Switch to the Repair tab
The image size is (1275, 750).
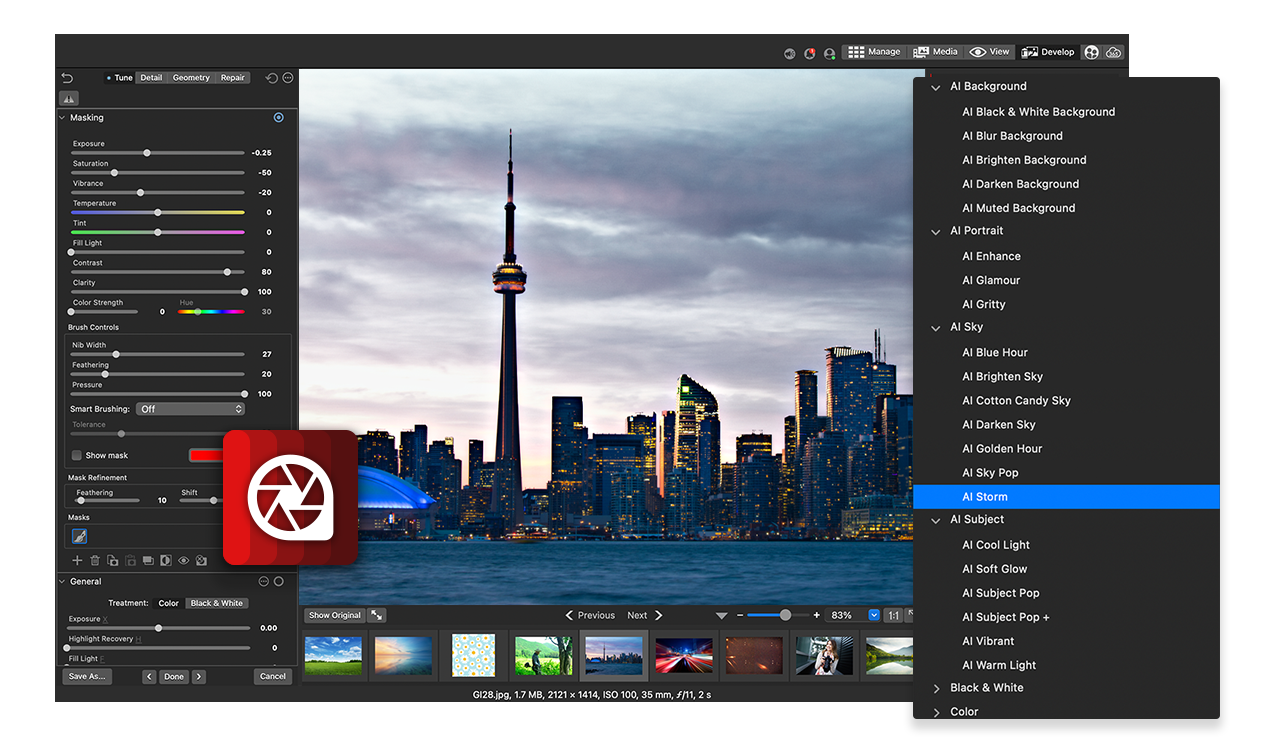coord(232,77)
